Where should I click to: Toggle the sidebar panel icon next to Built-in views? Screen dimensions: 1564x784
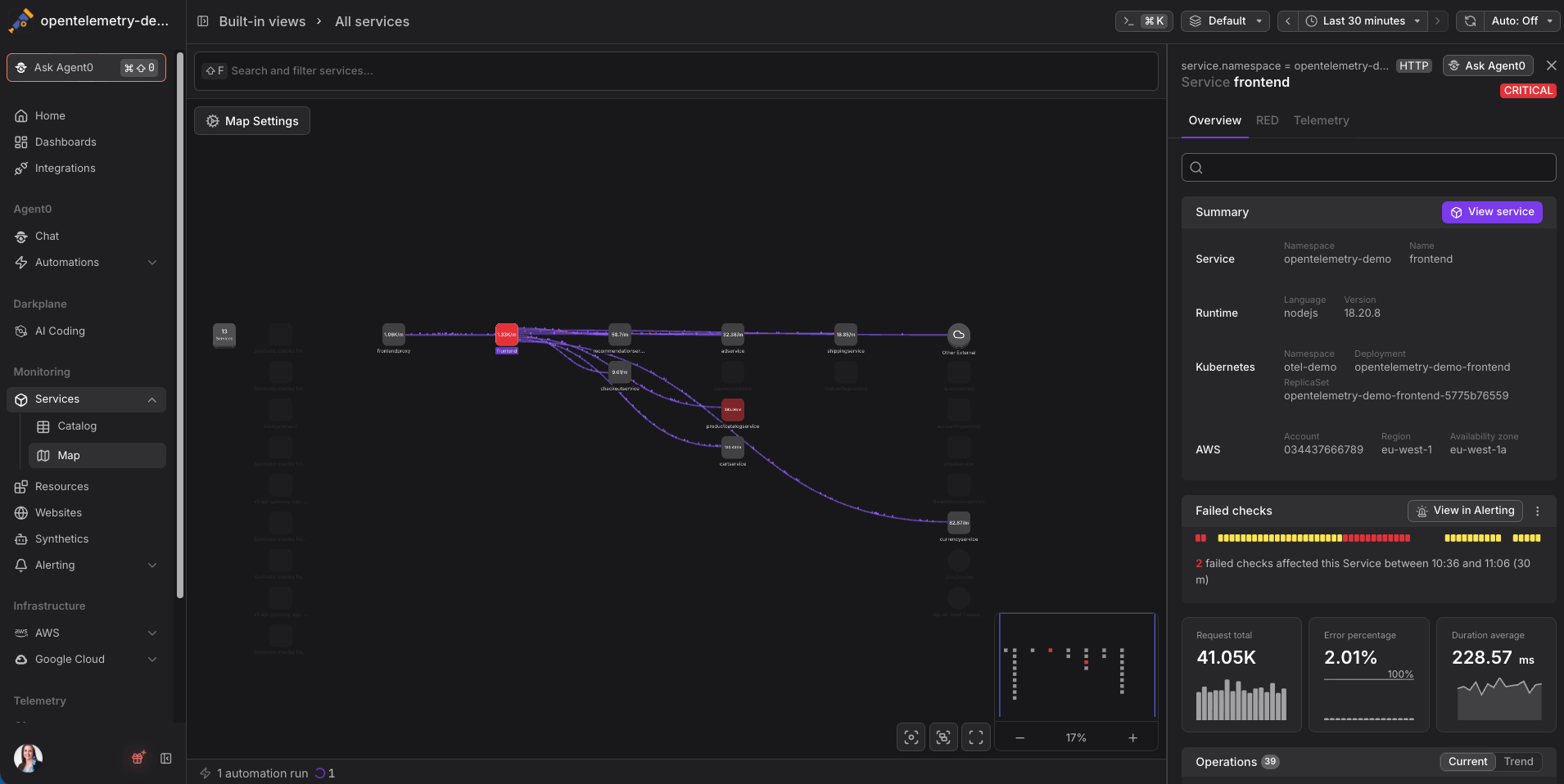click(203, 21)
